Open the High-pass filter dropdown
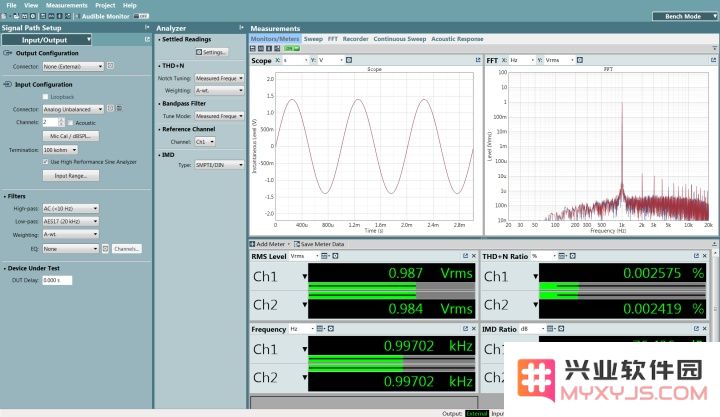The image size is (720, 417). pyautogui.click(x=70, y=208)
